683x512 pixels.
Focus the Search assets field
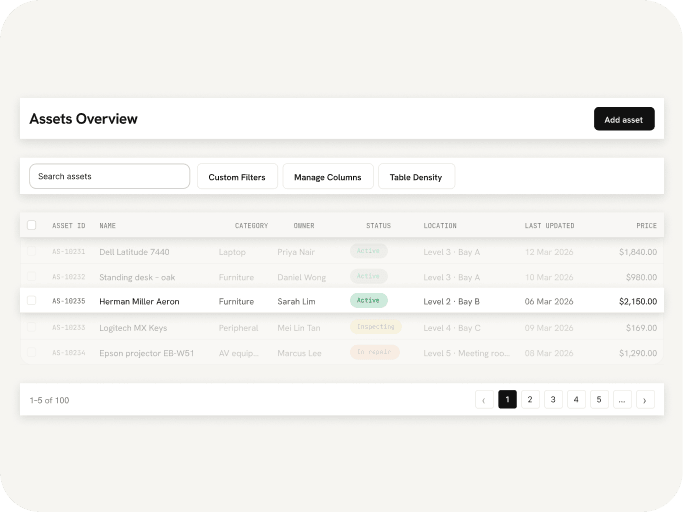coord(109,176)
